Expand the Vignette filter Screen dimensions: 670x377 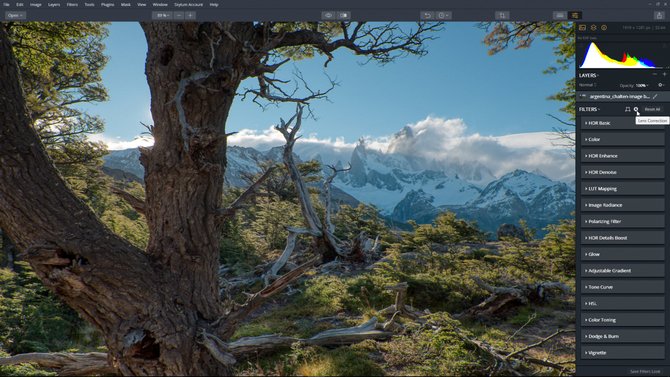pos(623,353)
